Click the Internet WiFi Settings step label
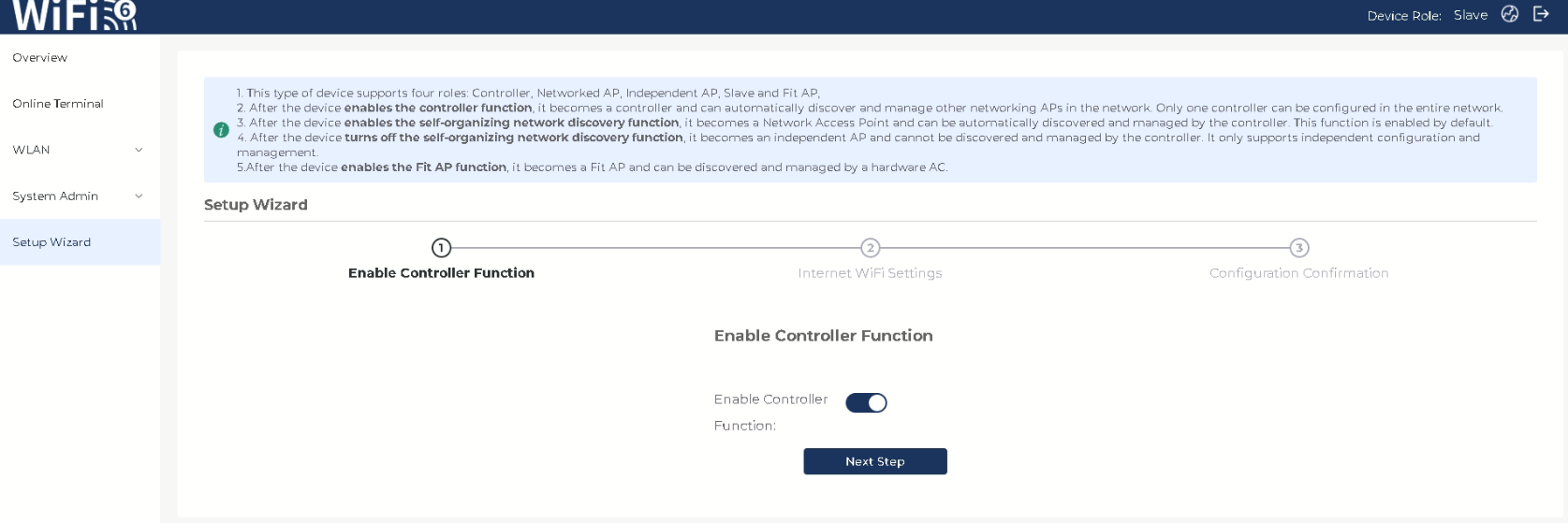 tap(870, 273)
